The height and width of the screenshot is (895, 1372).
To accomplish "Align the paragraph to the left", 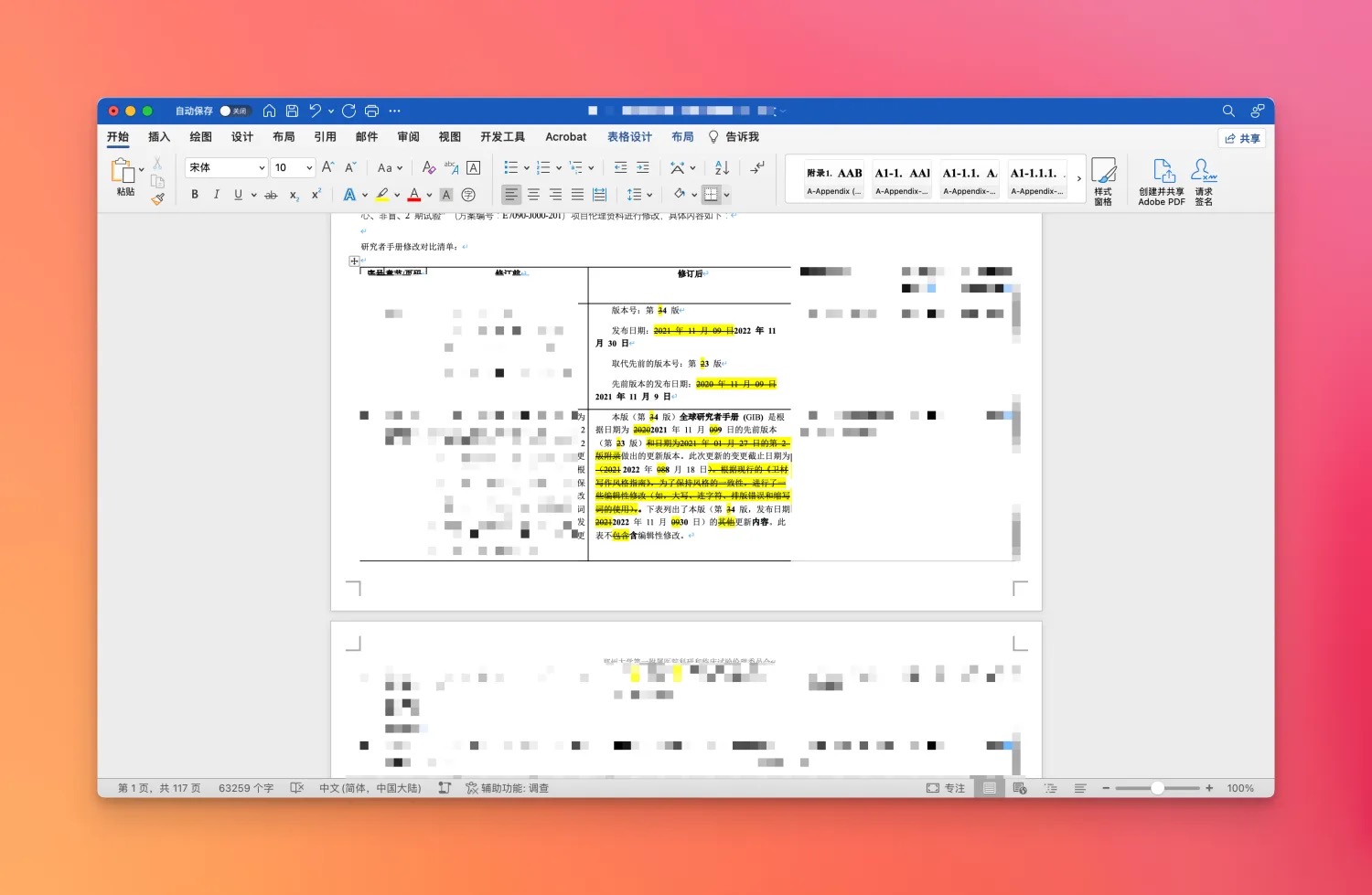I will (511, 195).
